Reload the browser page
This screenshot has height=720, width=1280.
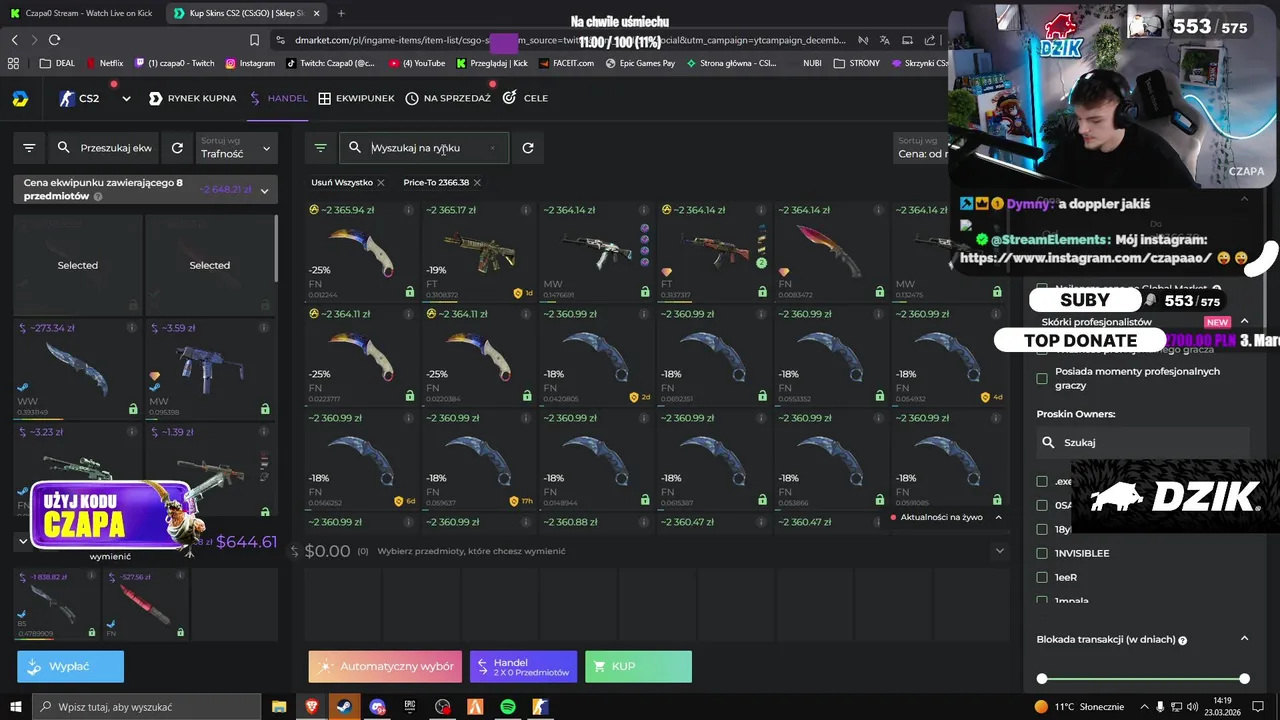54,40
